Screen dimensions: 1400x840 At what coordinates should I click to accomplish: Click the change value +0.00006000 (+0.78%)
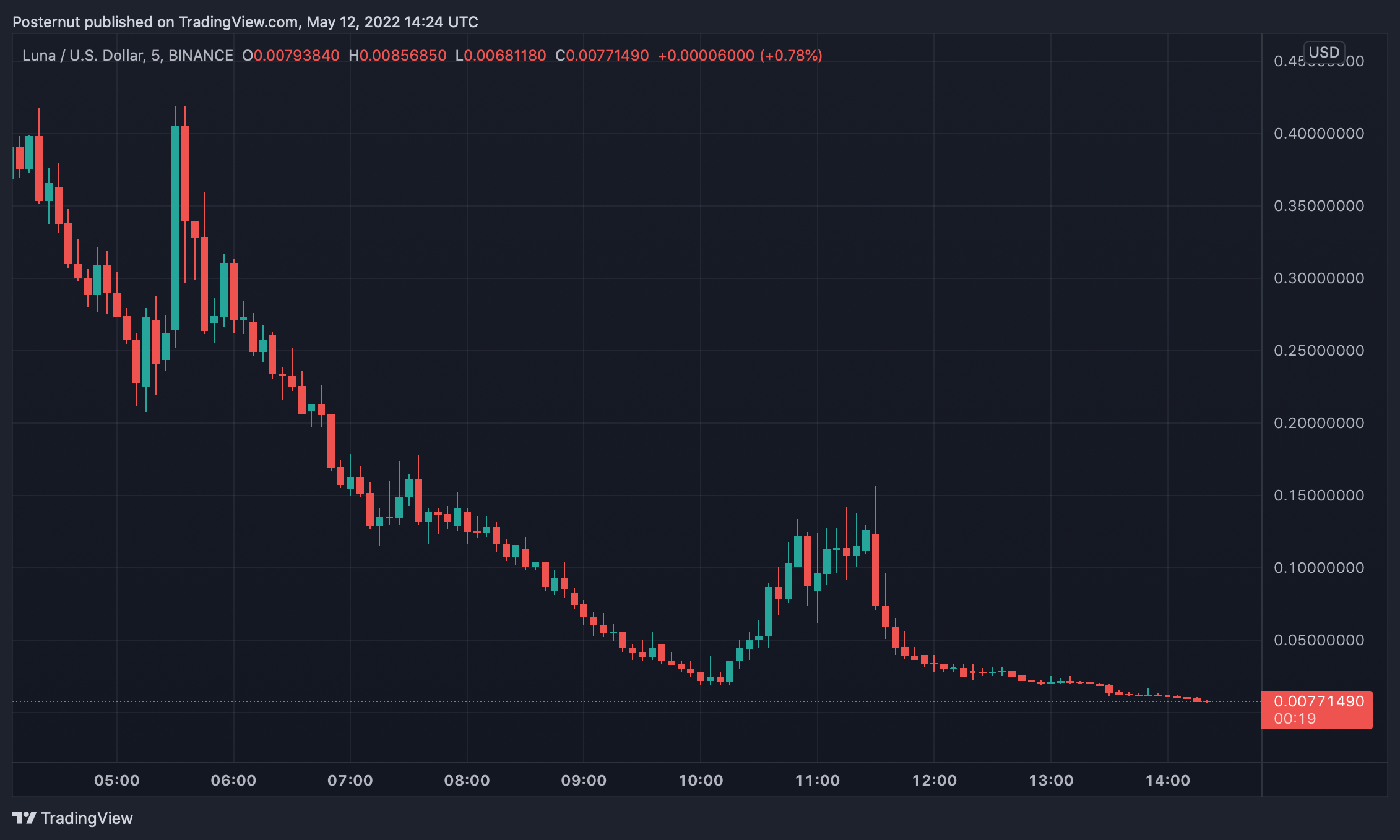tap(740, 55)
